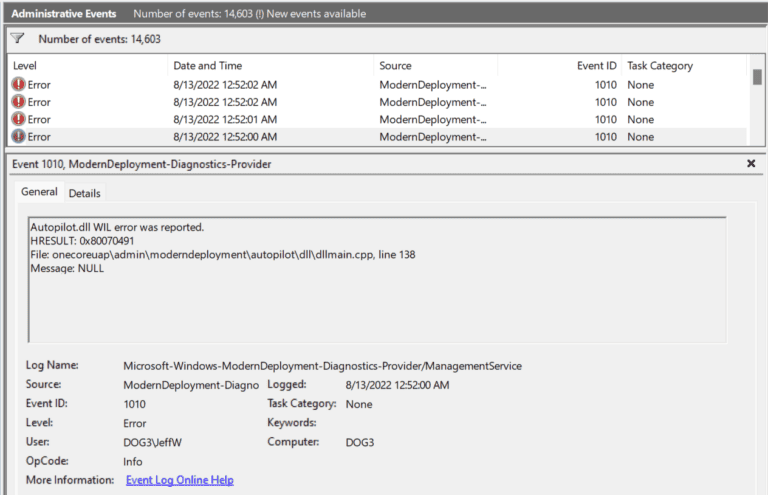Sort by Date and Time column
Screen dimensions: 768x495
[270, 66]
